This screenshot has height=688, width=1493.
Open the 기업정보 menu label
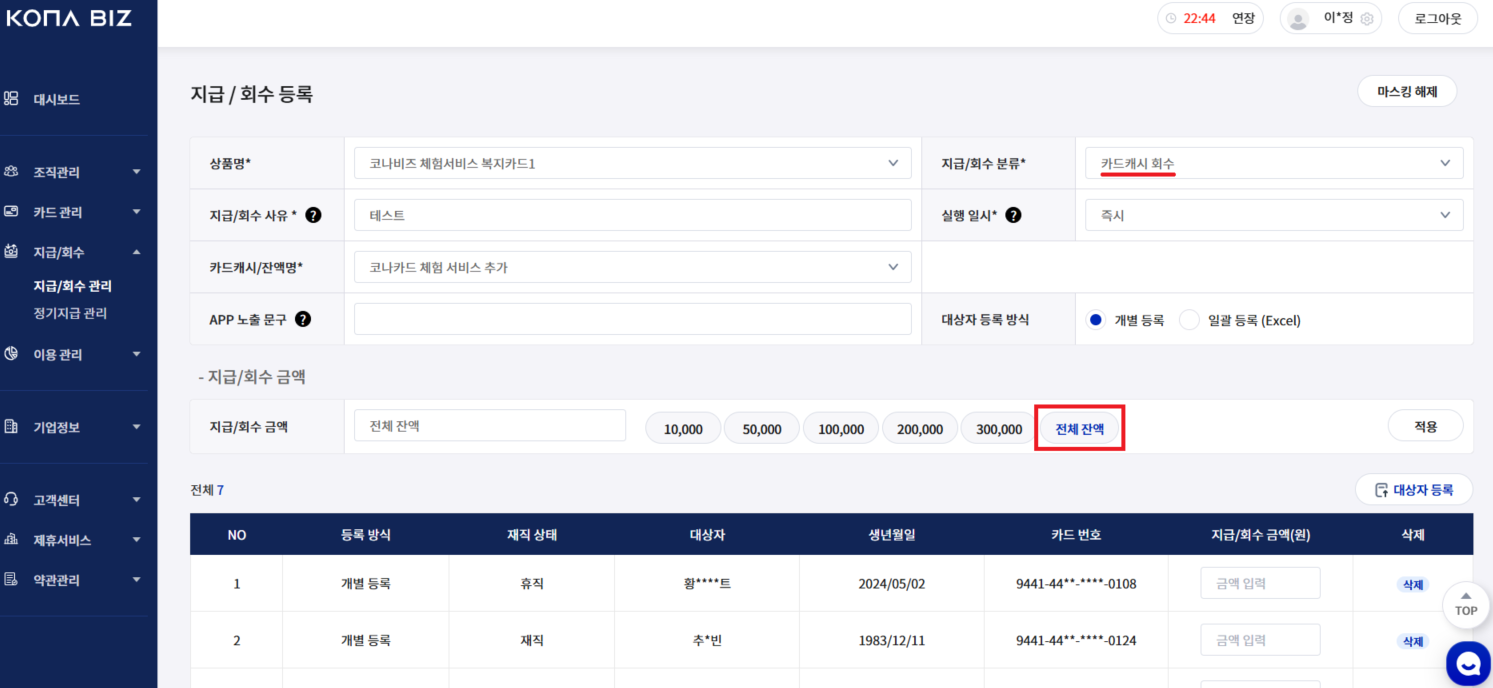pos(57,427)
